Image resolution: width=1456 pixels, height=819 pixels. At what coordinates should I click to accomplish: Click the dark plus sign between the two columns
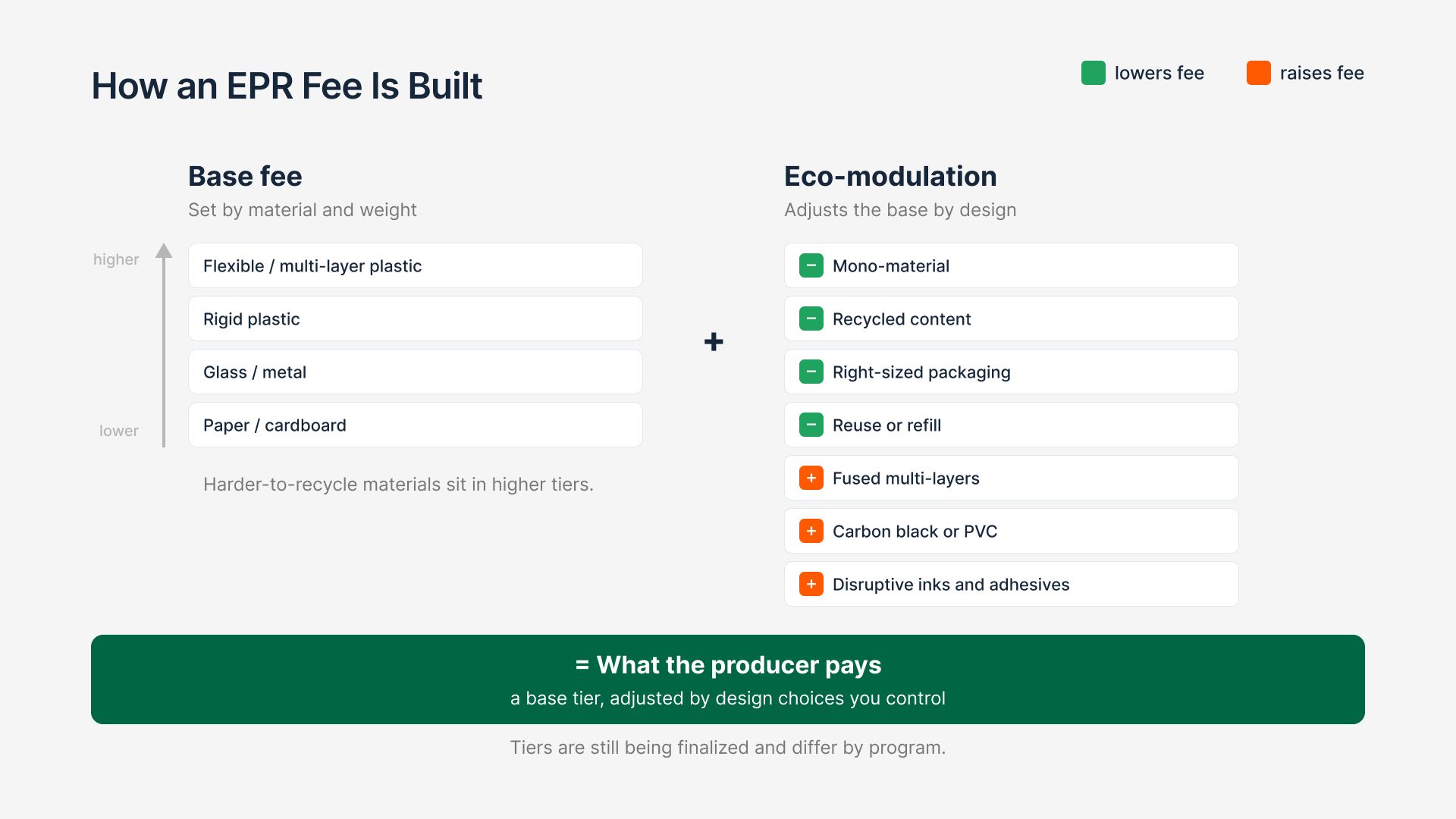tap(714, 342)
